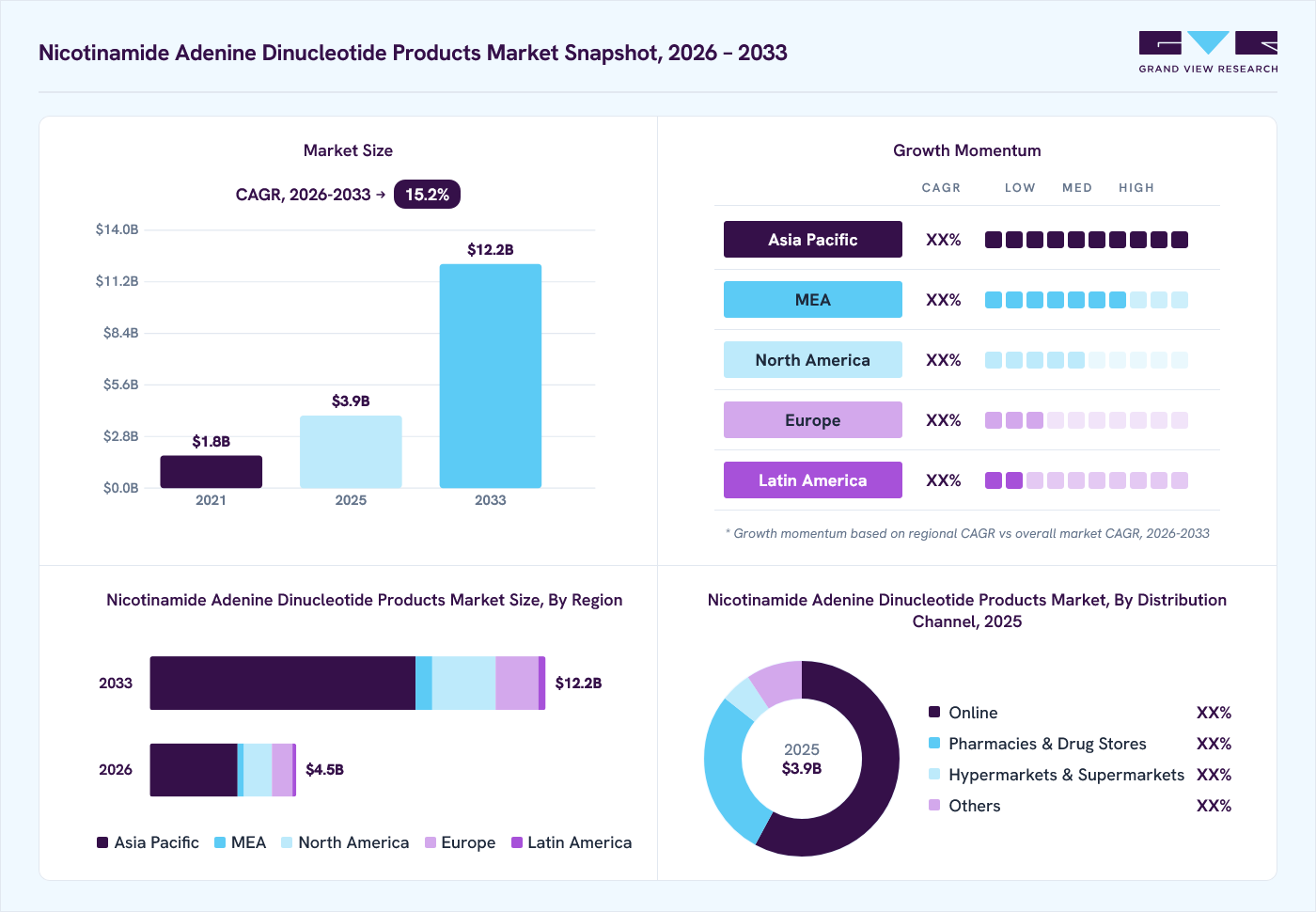This screenshot has height=912, width=1316.
Task: Select the North America region label
Action: (813, 360)
